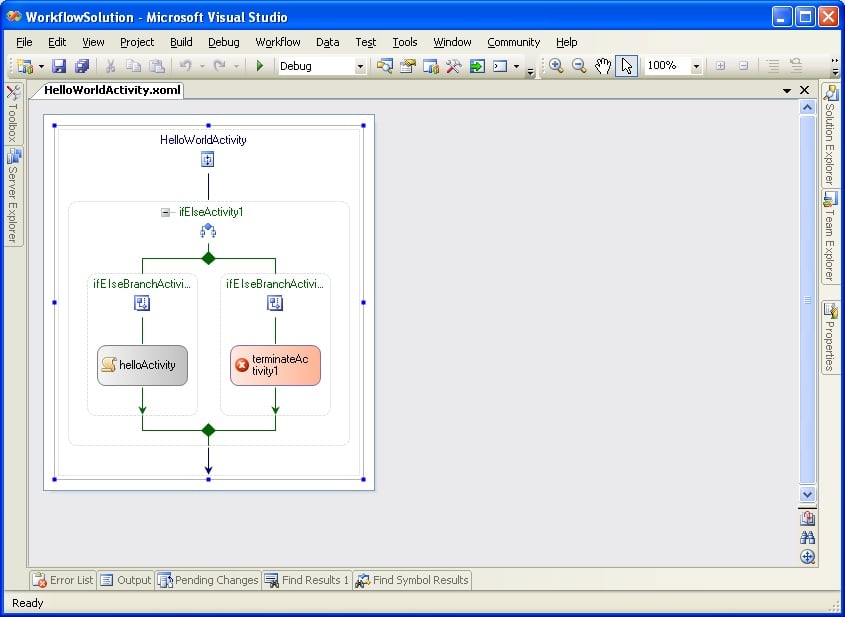Switch to the Error List tab
The image size is (845, 617).
coord(63,580)
